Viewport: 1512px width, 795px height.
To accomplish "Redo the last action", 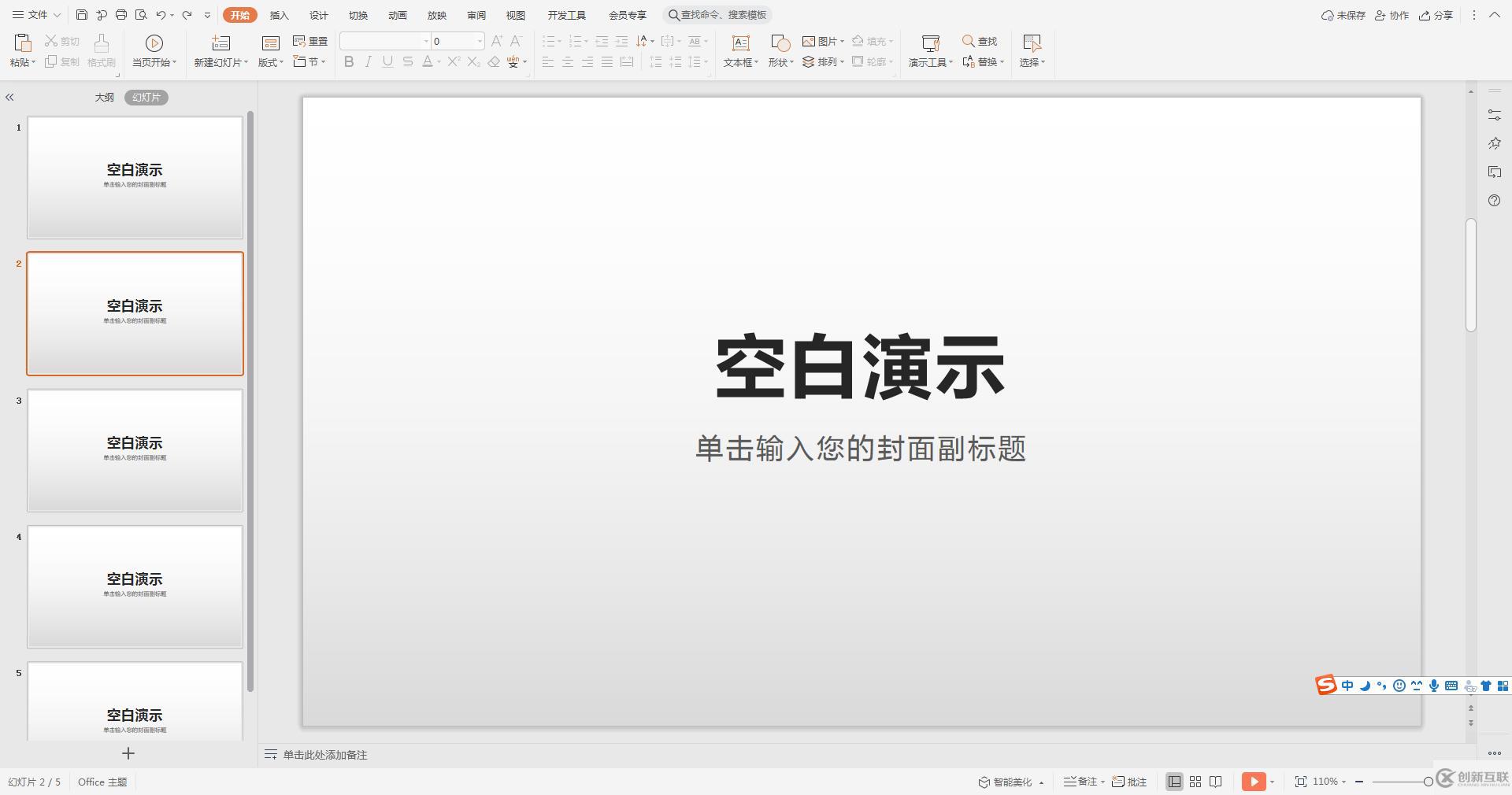I will click(x=187, y=15).
